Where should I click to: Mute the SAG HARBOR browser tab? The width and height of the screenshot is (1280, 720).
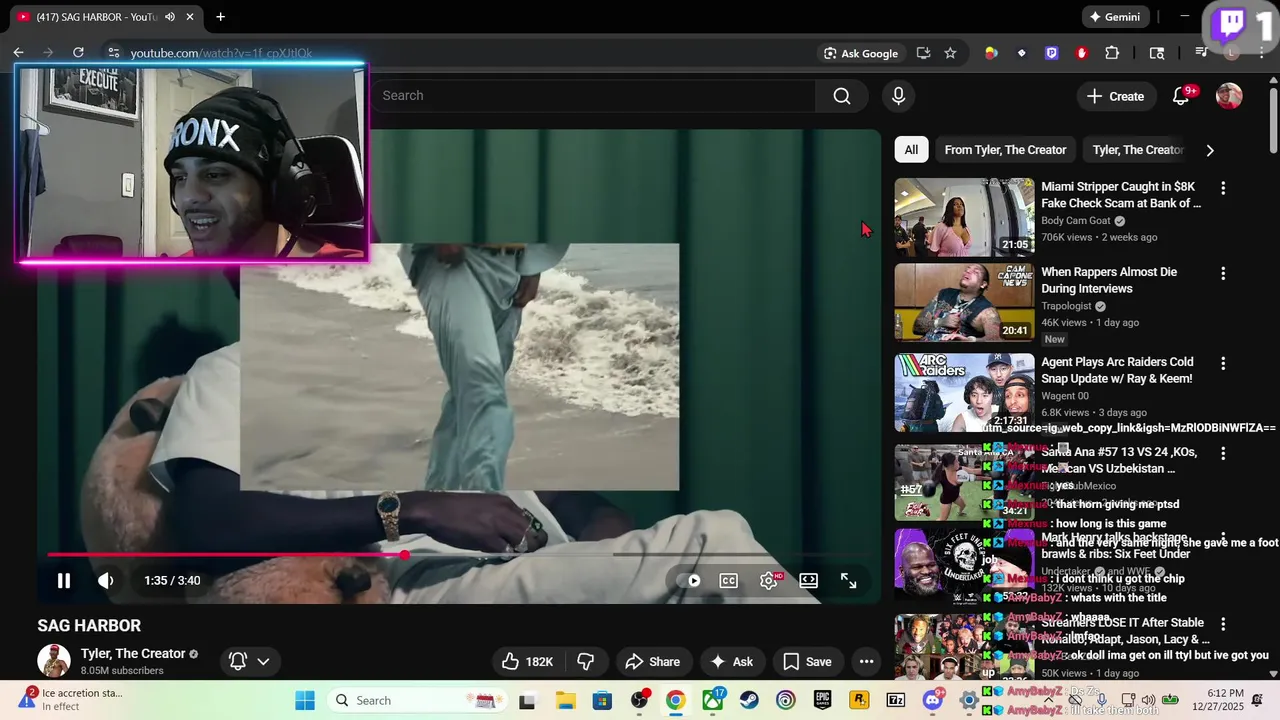170,17
